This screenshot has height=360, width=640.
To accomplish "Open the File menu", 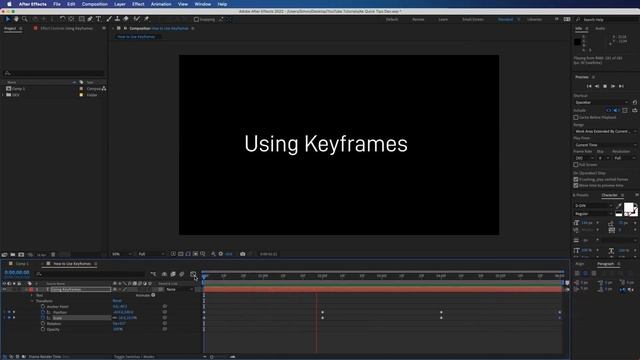I will pyautogui.click(x=57, y=4).
